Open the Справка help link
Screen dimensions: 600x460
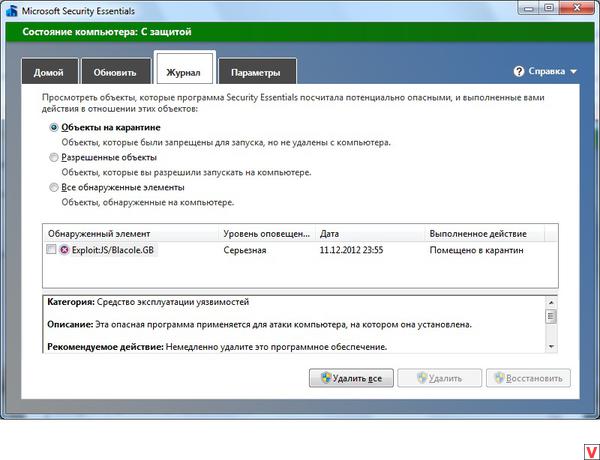(x=546, y=71)
